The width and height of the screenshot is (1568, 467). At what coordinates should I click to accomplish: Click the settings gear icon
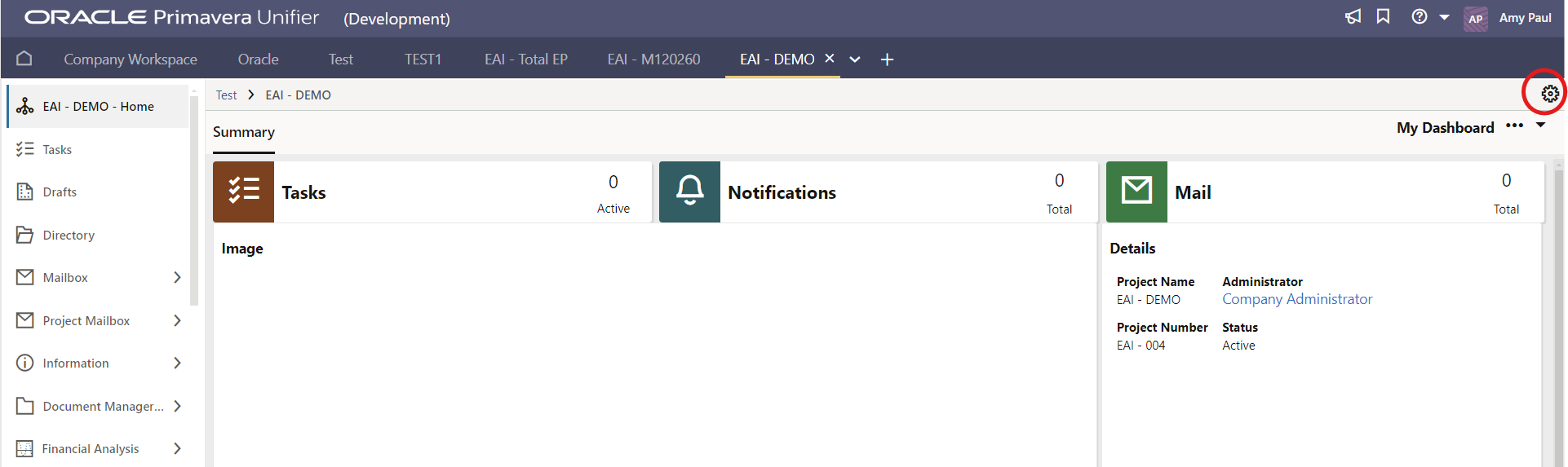tap(1549, 95)
